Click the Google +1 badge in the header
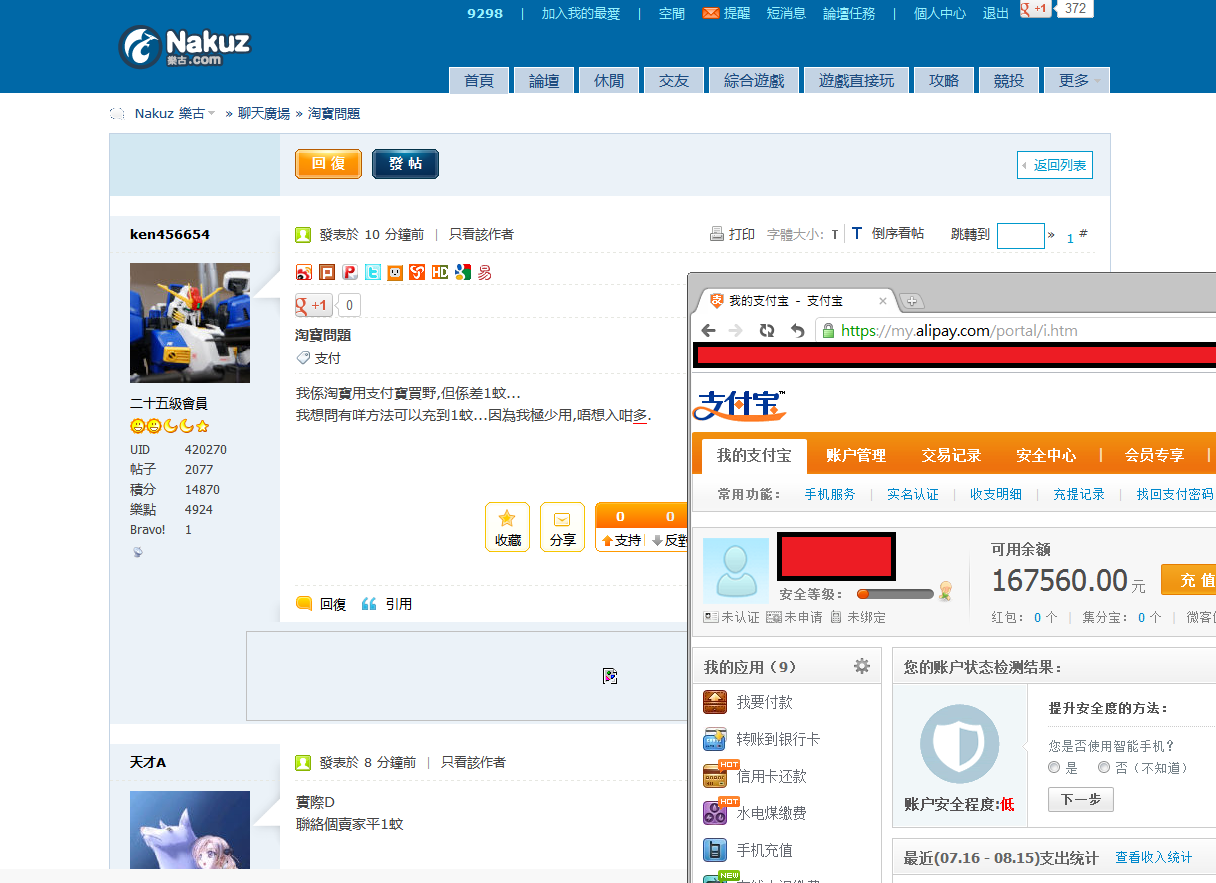 point(1035,9)
